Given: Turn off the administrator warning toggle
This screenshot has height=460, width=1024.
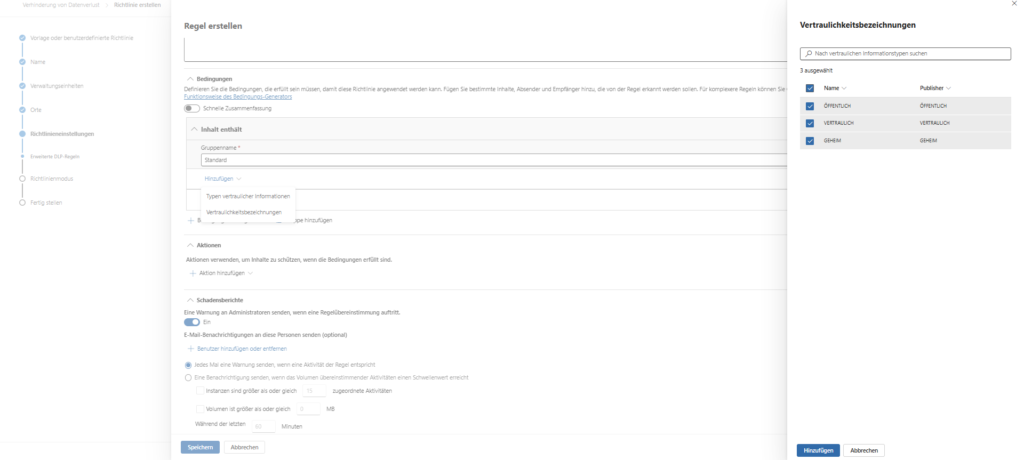Looking at the screenshot, I should (x=192, y=322).
